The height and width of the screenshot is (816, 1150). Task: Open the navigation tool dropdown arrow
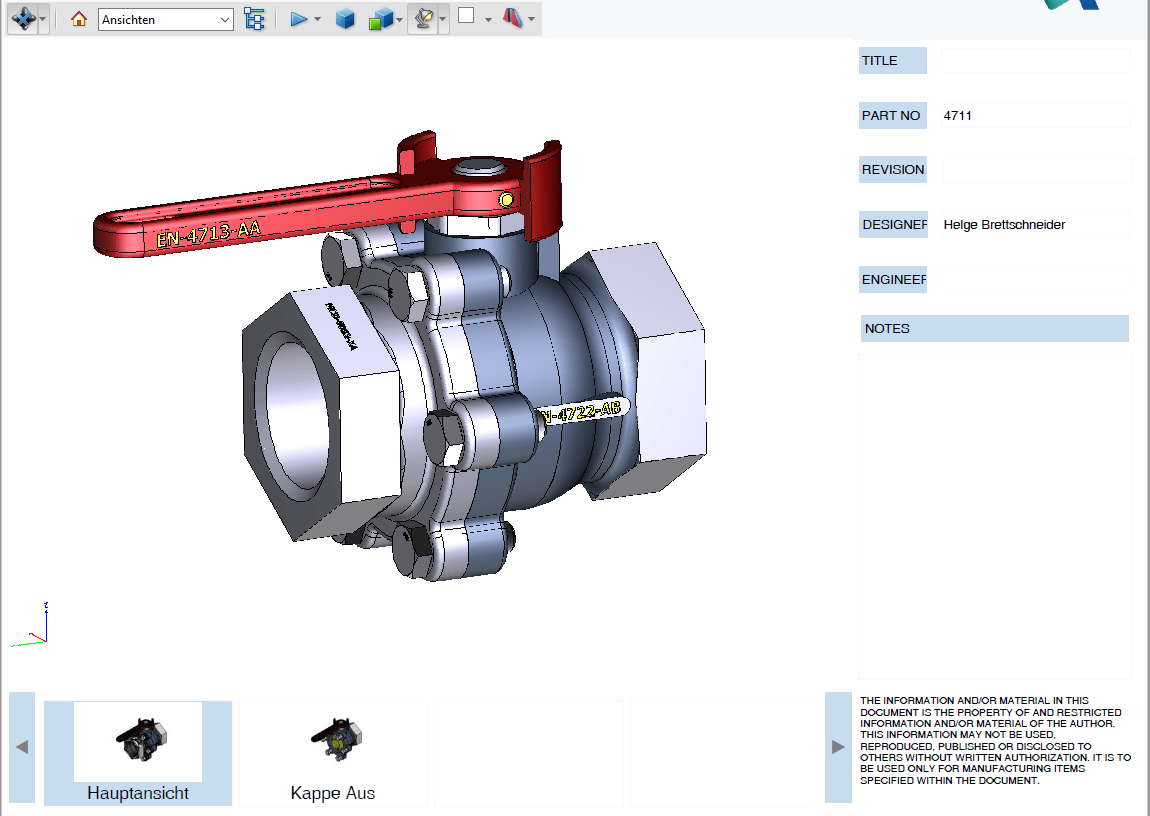[43, 19]
